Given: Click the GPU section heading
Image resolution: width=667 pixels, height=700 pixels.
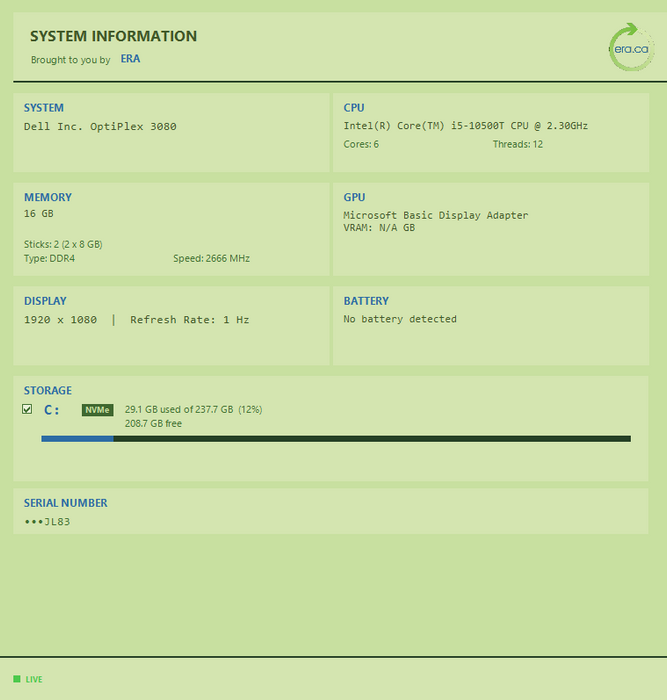Looking at the screenshot, I should coord(354,197).
